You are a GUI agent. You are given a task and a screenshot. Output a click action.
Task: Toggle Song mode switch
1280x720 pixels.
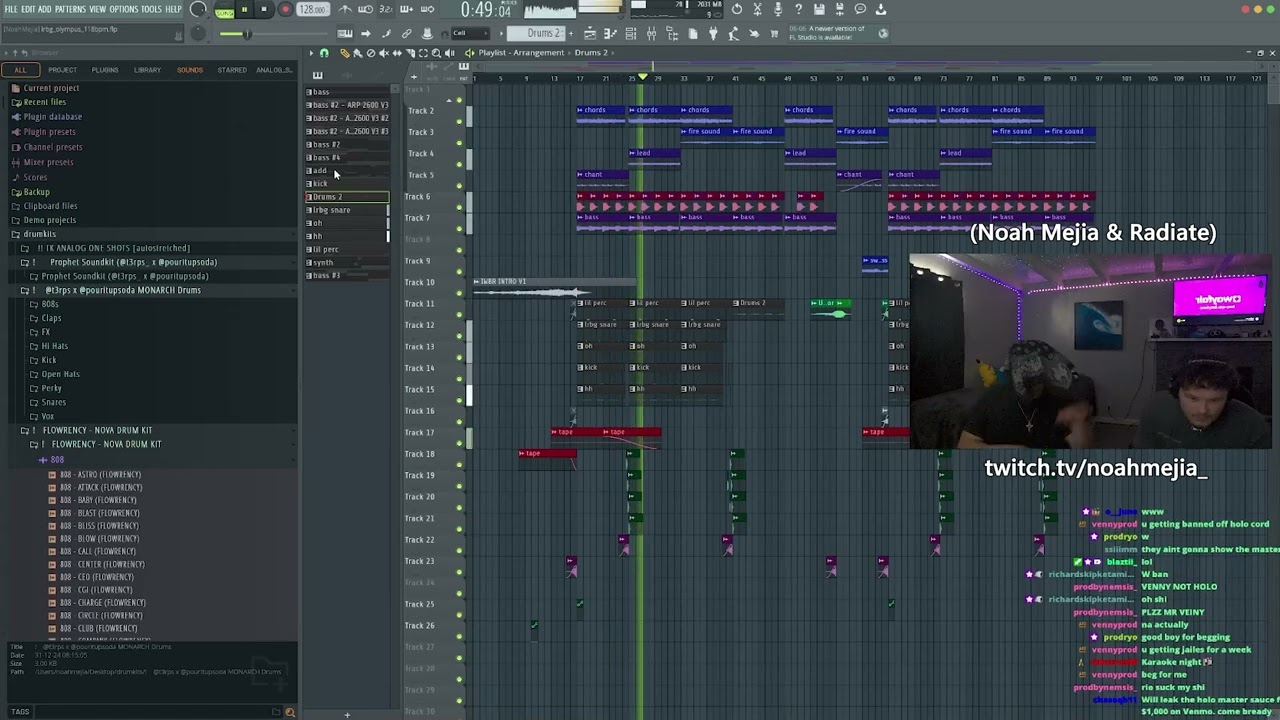tap(224, 11)
